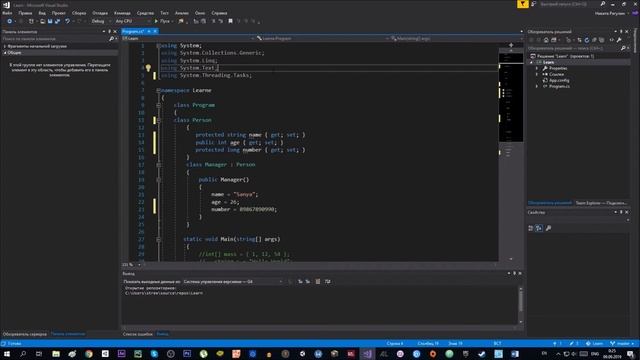The width and height of the screenshot is (640, 360).
Task: Click the editor split window handle icon
Action: 511,45
